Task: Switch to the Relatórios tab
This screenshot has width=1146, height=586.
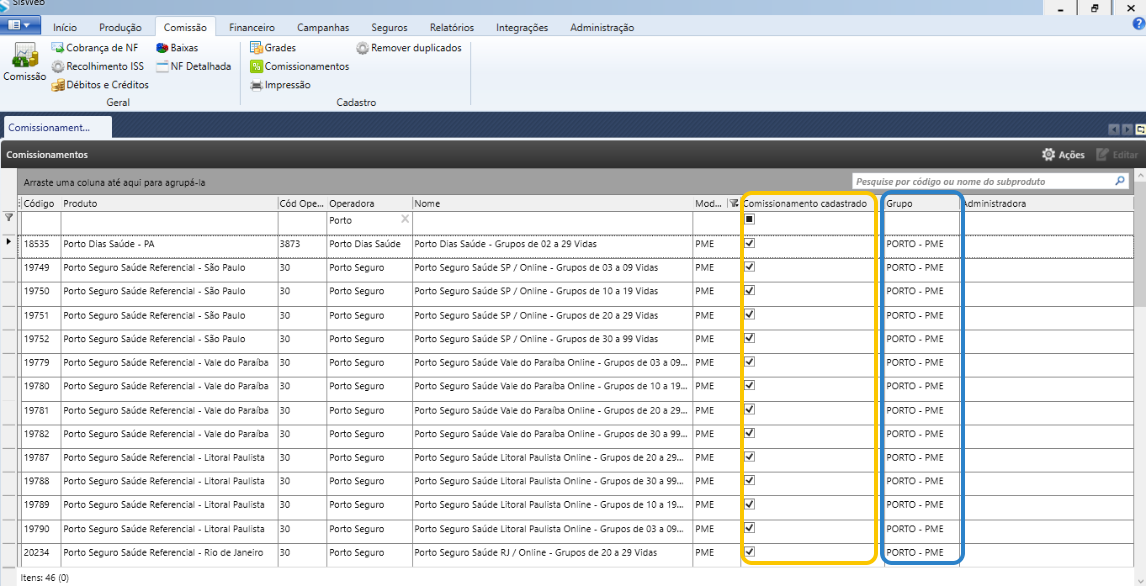Action: pyautogui.click(x=452, y=27)
